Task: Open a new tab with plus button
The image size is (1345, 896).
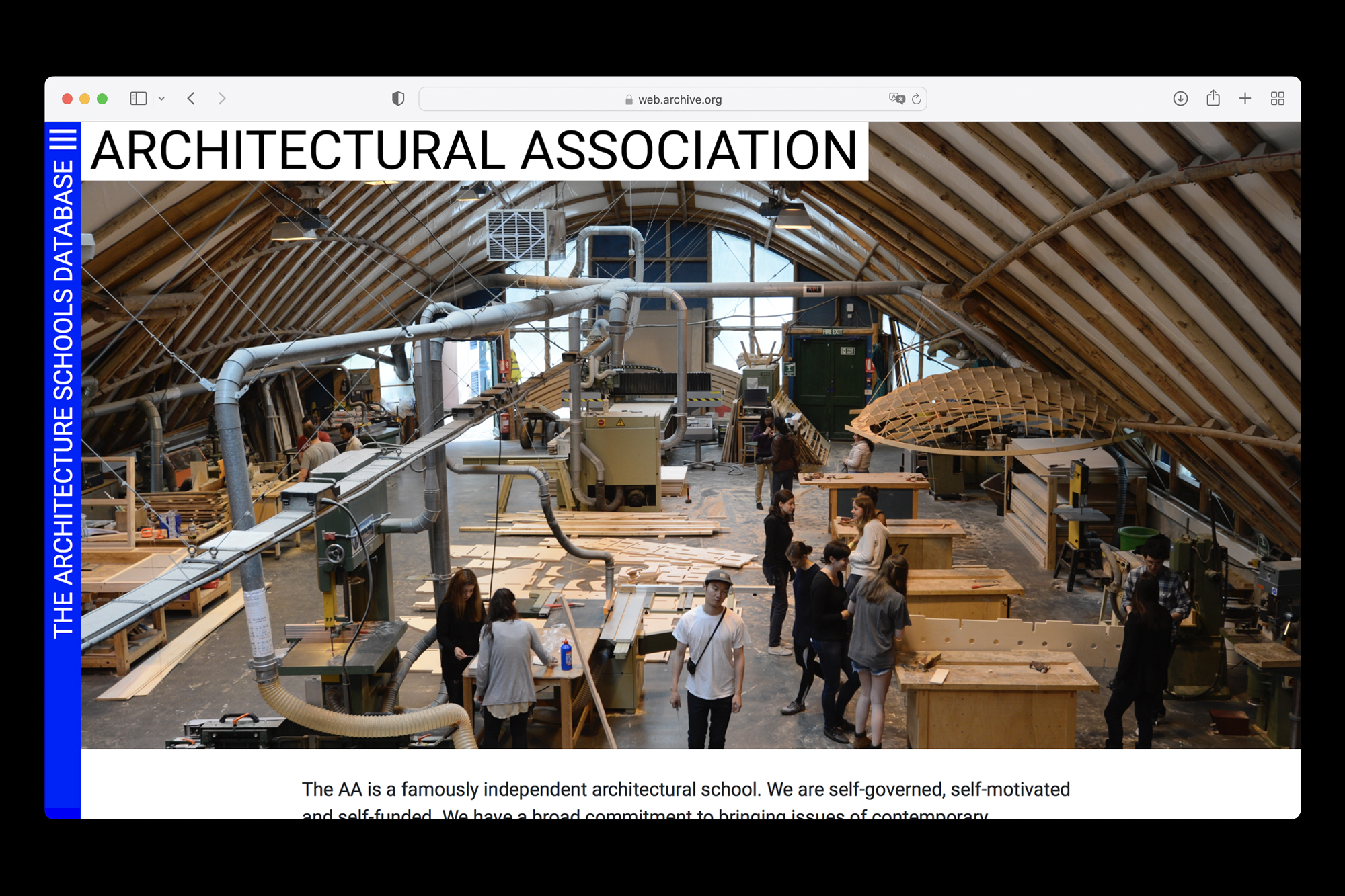Action: click(x=1245, y=99)
